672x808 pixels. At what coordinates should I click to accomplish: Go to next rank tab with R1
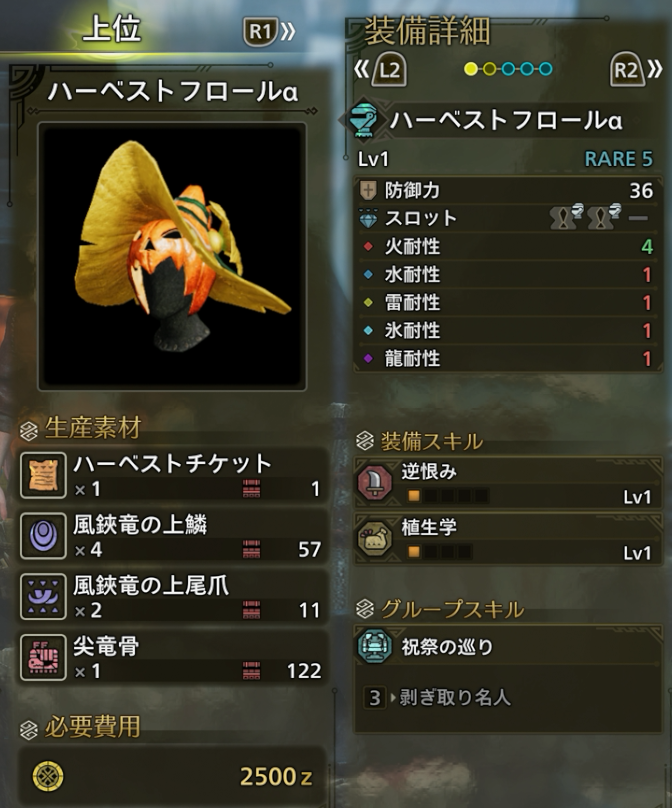pyautogui.click(x=269, y=32)
